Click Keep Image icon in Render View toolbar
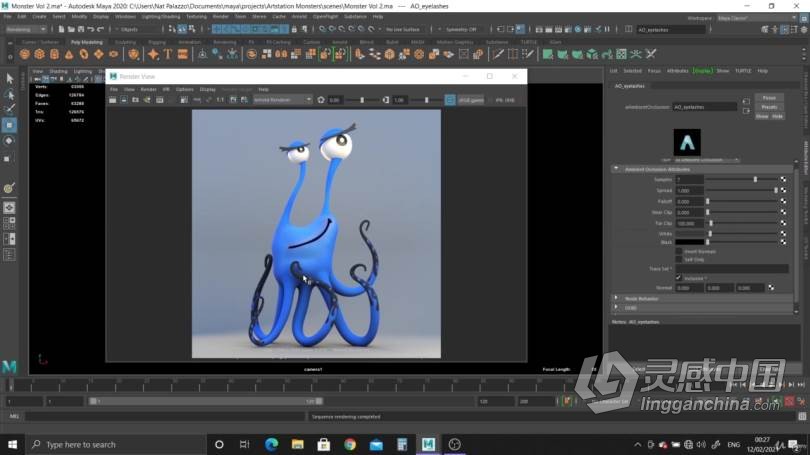 [233, 100]
